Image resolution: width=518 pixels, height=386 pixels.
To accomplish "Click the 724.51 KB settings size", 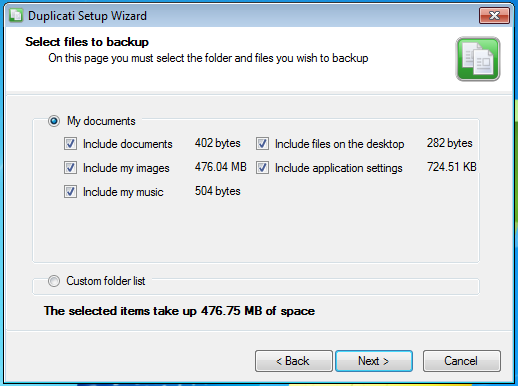I will (x=452, y=167).
